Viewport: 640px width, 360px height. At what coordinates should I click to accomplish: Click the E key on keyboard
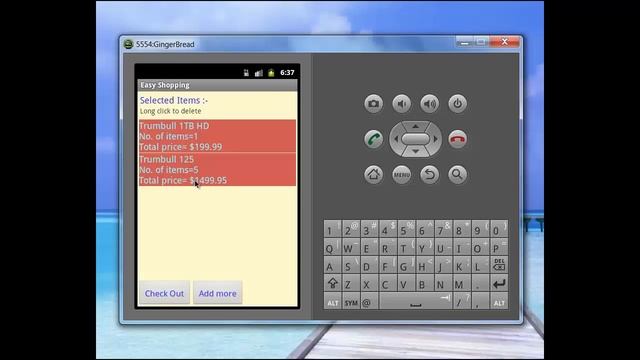point(369,247)
